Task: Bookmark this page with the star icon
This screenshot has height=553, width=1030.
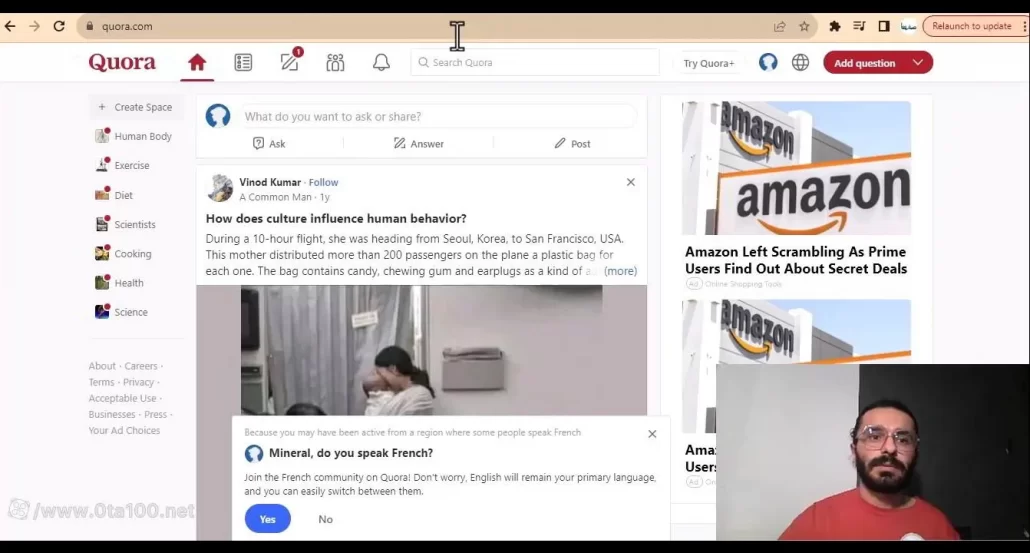Action: pos(804,27)
